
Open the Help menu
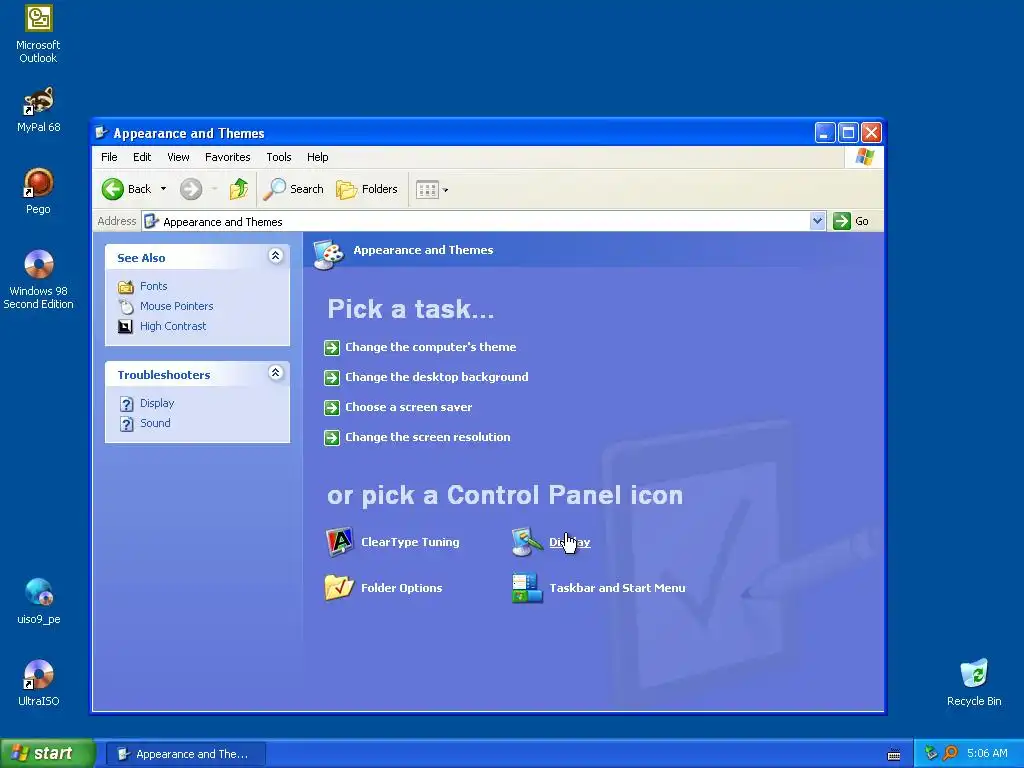coord(317,157)
